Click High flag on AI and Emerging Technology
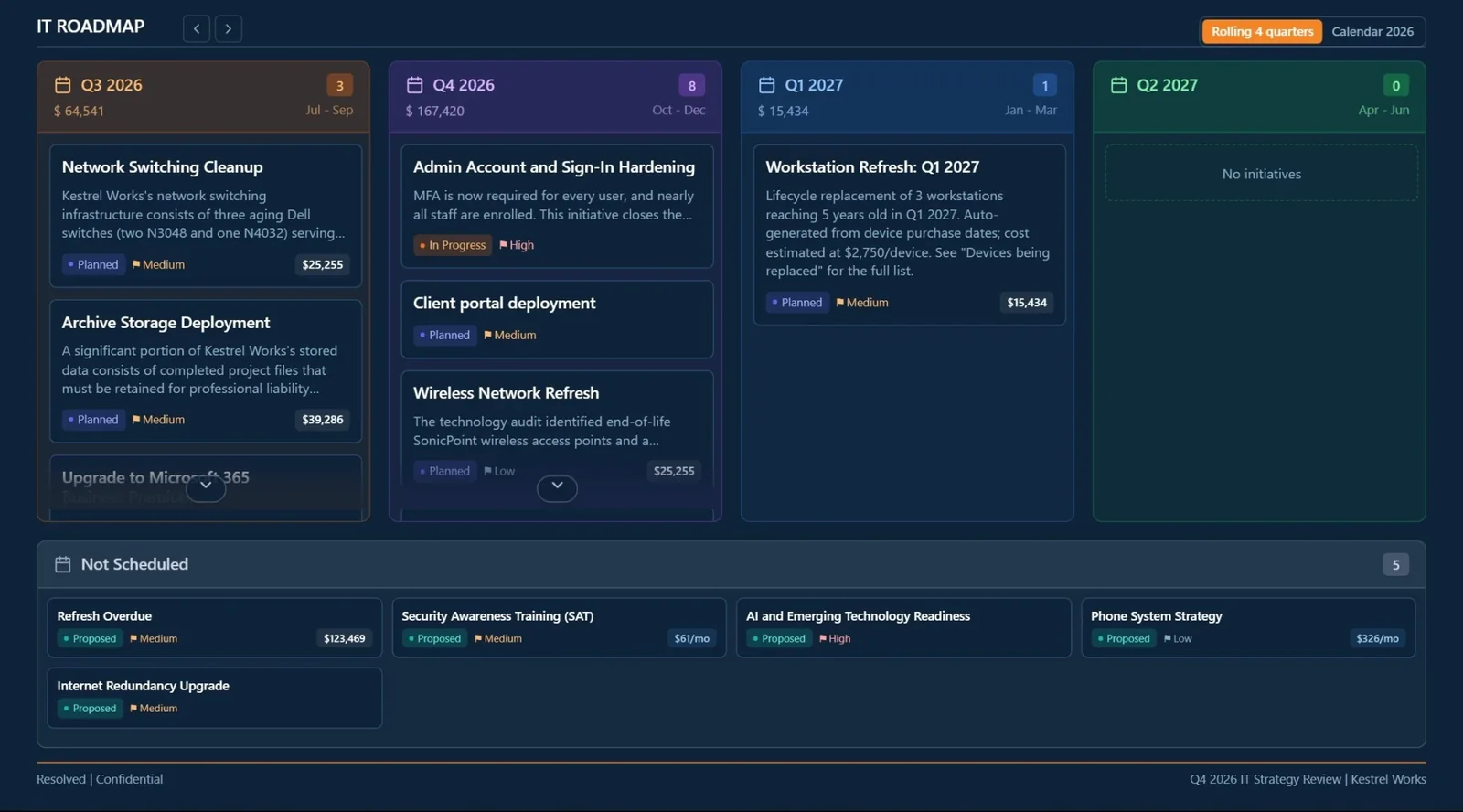The width and height of the screenshot is (1463, 812). tap(835, 639)
